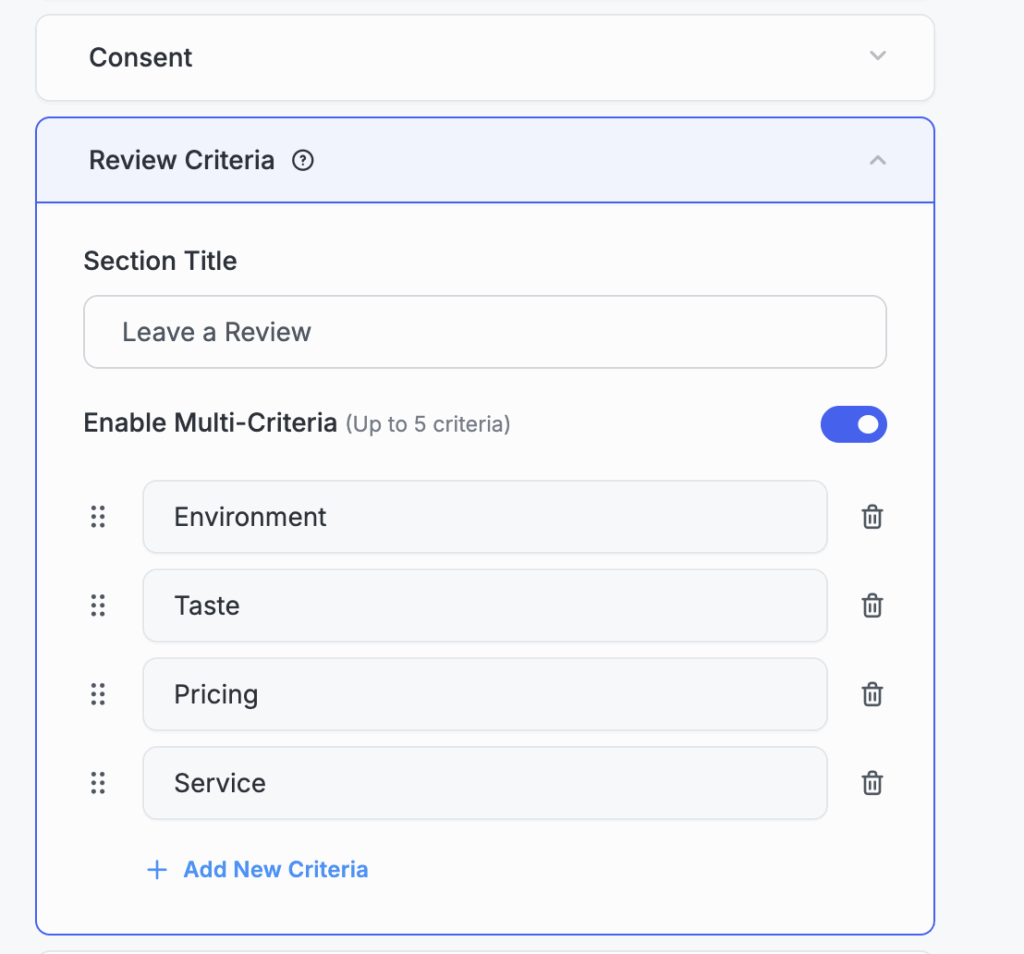The width and height of the screenshot is (1024, 954).
Task: Click trash icon next to Taste
Action: pyautogui.click(x=872, y=606)
